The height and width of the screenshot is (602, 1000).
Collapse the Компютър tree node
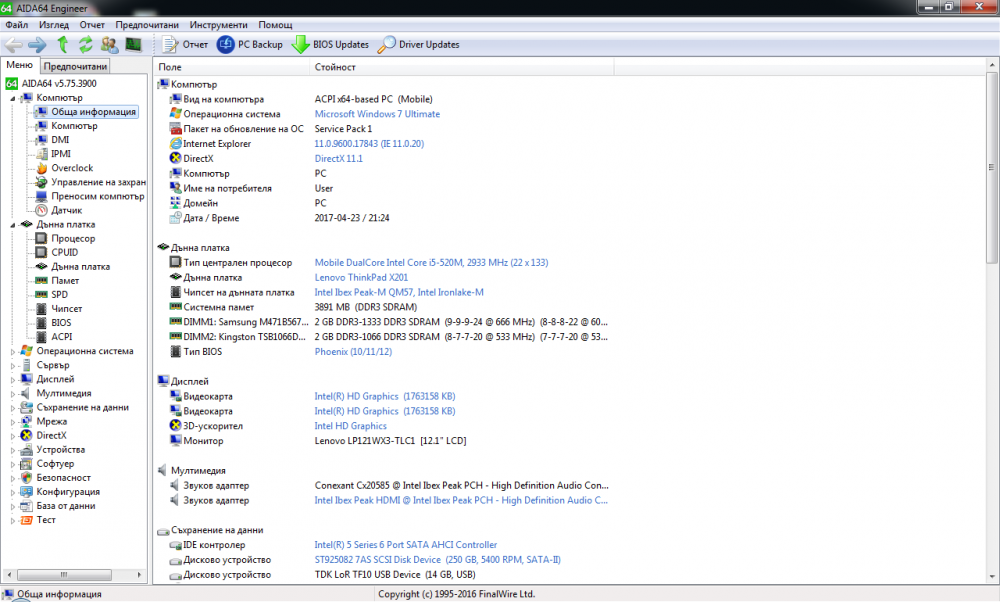(13, 98)
